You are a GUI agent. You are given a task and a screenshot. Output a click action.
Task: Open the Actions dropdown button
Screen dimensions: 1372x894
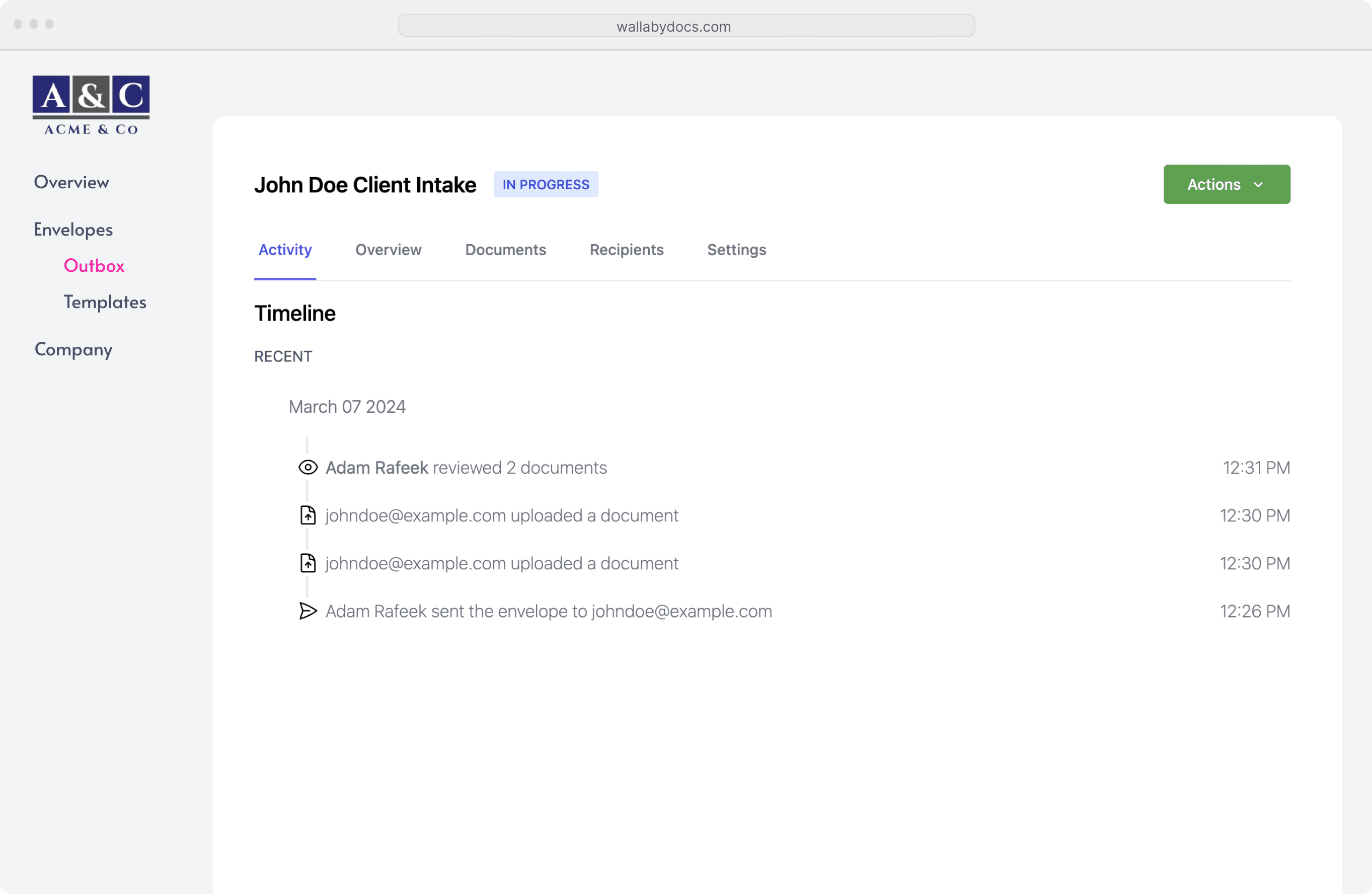1227,184
